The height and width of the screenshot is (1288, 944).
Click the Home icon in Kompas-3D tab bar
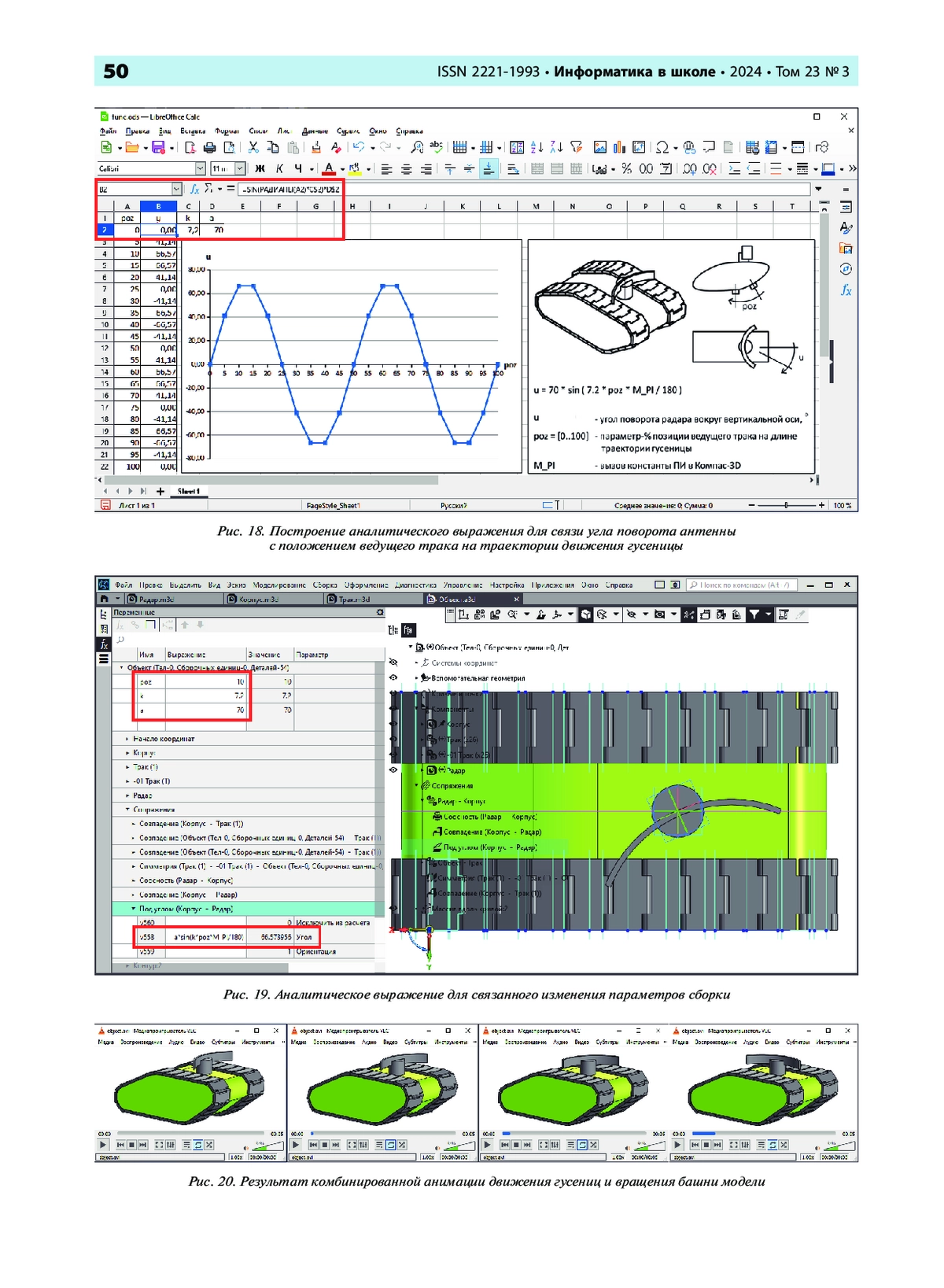[x=104, y=599]
